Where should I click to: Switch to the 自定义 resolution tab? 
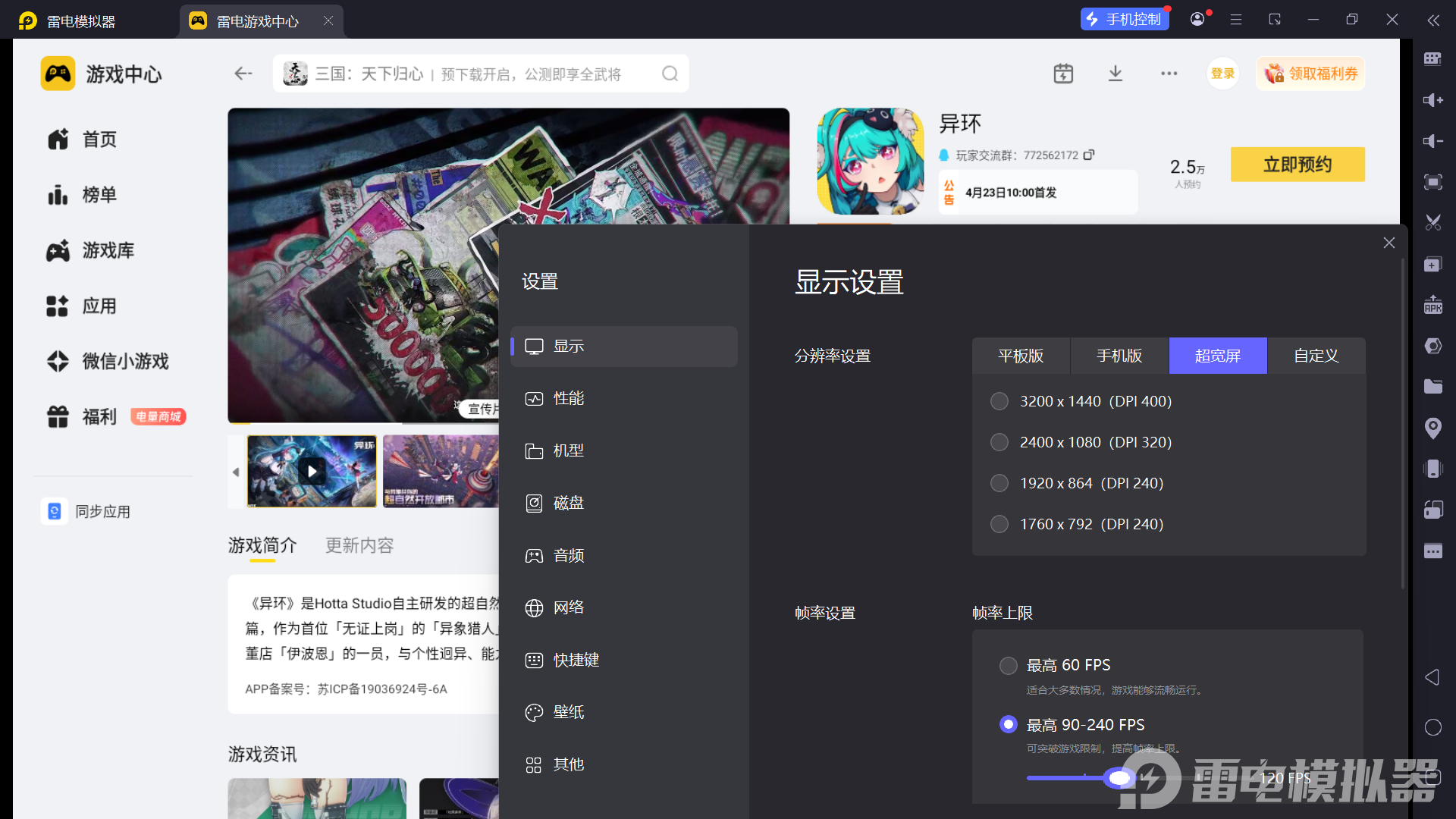click(x=1316, y=356)
